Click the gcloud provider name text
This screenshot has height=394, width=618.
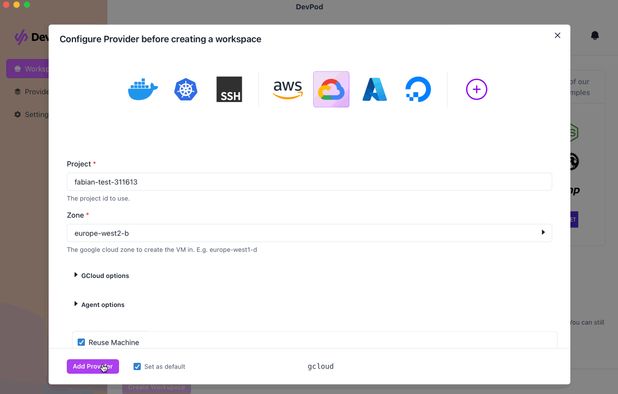click(x=320, y=366)
